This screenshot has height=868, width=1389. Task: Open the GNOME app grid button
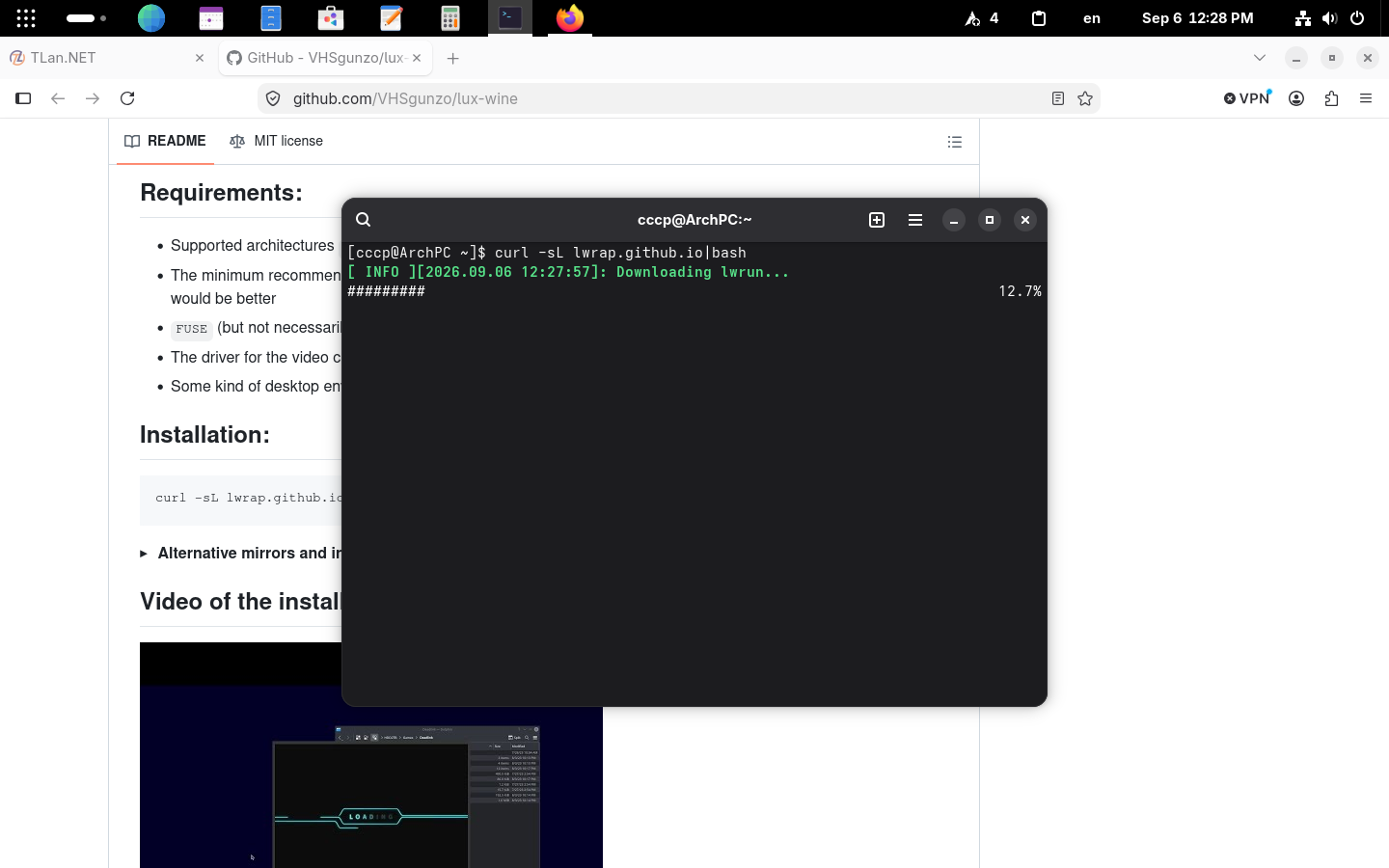(x=26, y=18)
